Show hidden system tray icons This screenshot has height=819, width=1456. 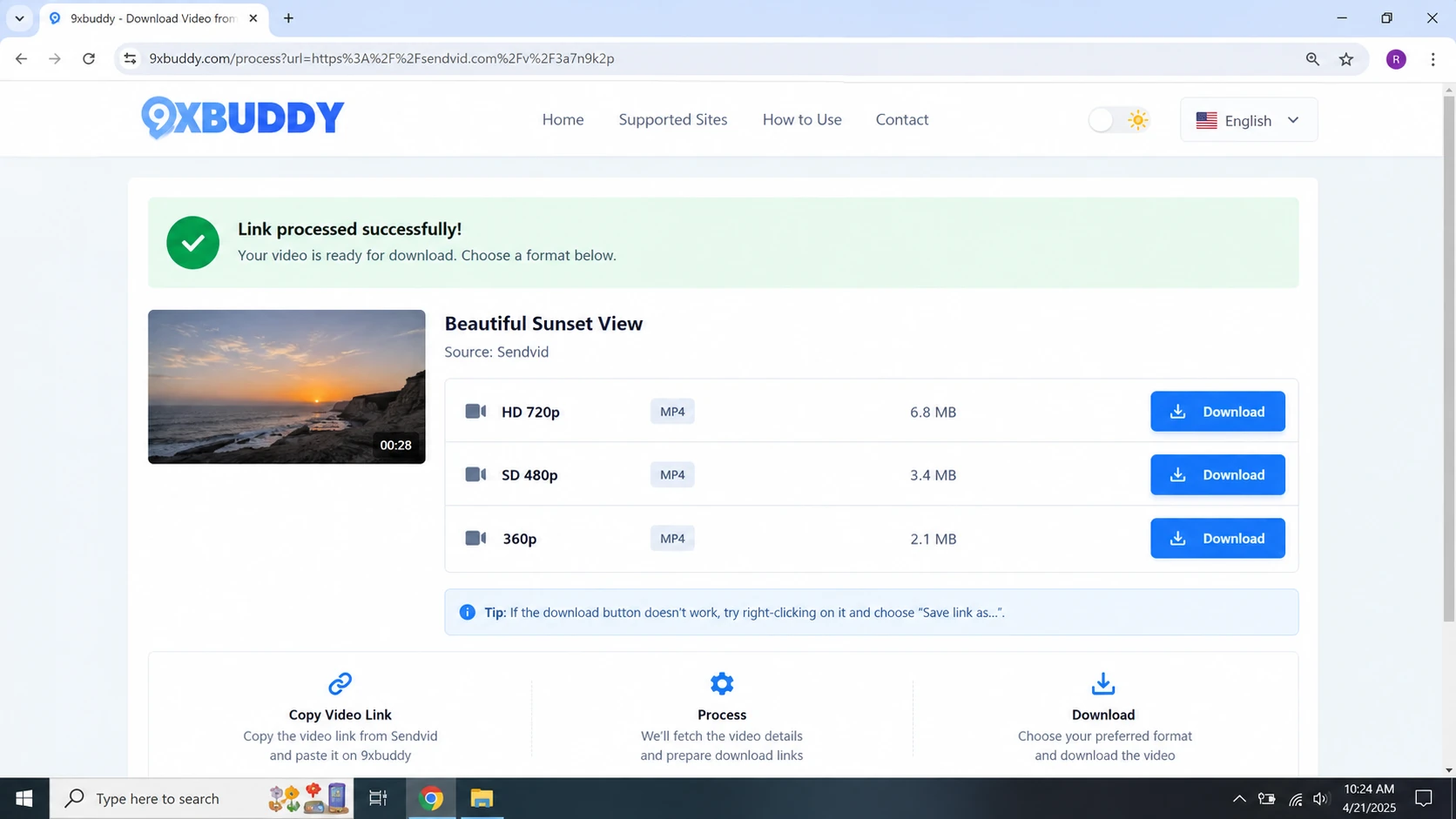pos(1238,798)
